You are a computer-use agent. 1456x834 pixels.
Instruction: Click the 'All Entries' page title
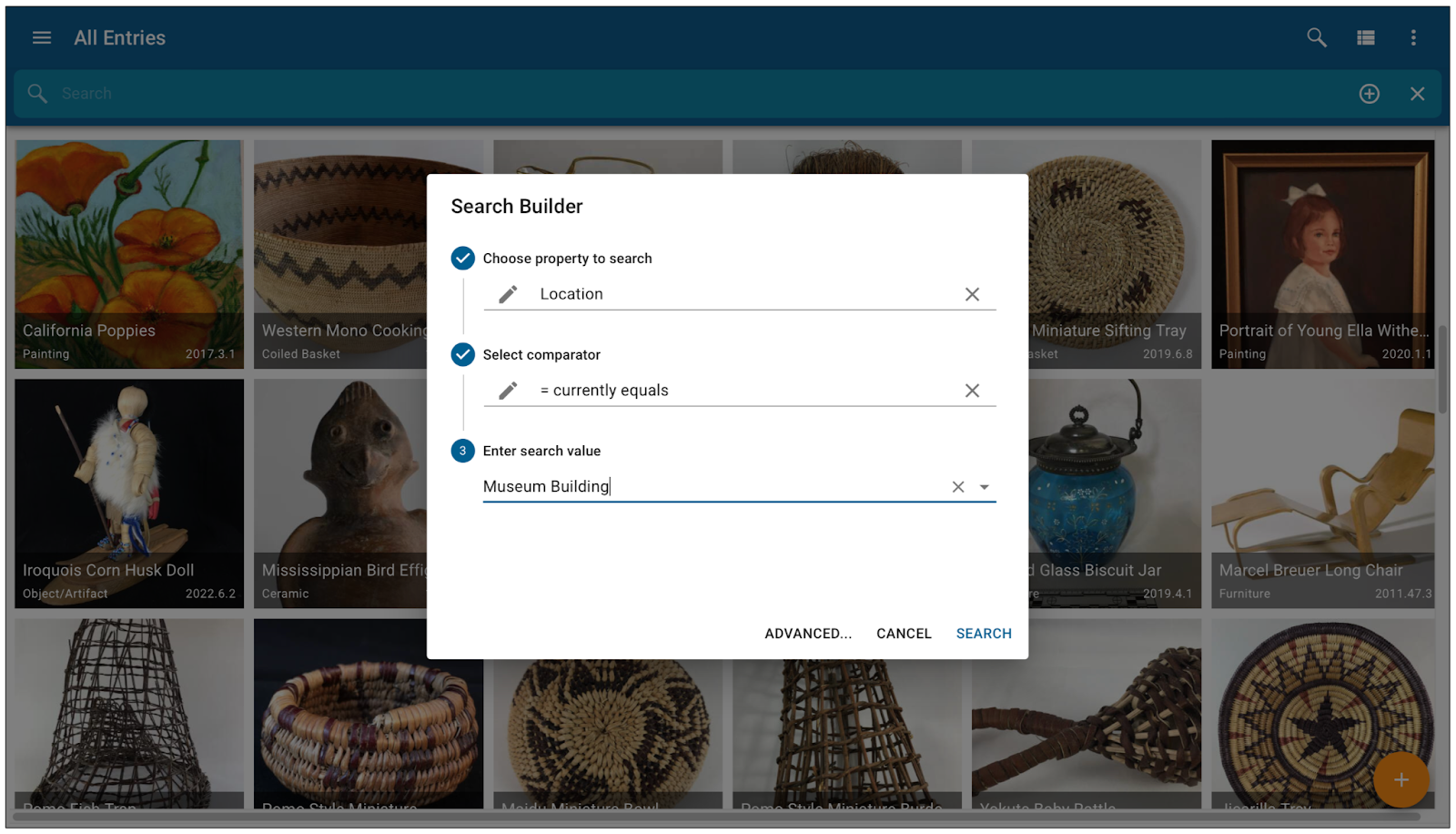(119, 37)
